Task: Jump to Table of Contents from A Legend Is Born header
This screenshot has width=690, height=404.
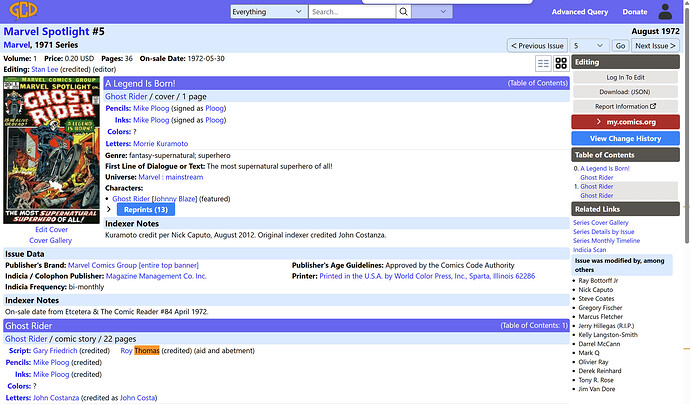Action: [x=538, y=83]
